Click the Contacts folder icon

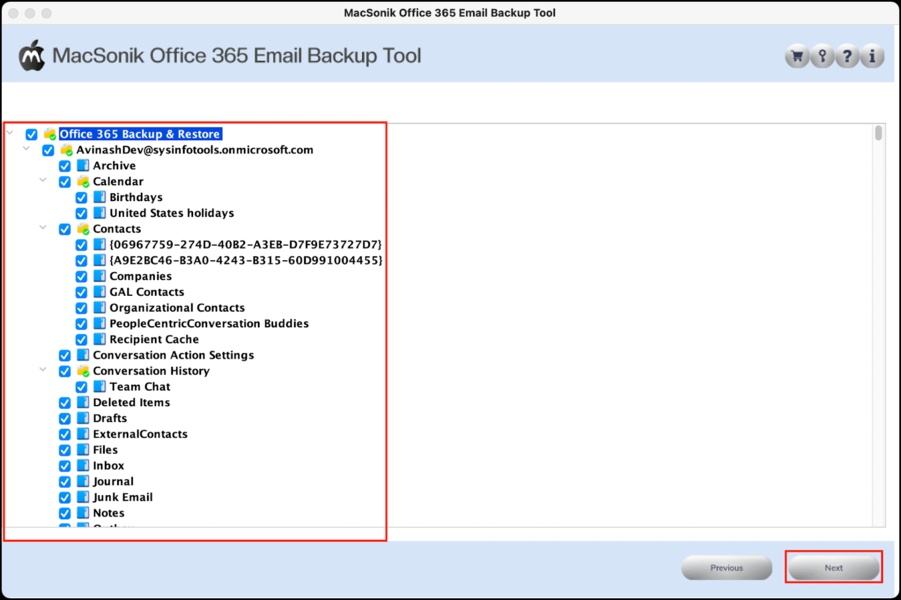coord(83,229)
